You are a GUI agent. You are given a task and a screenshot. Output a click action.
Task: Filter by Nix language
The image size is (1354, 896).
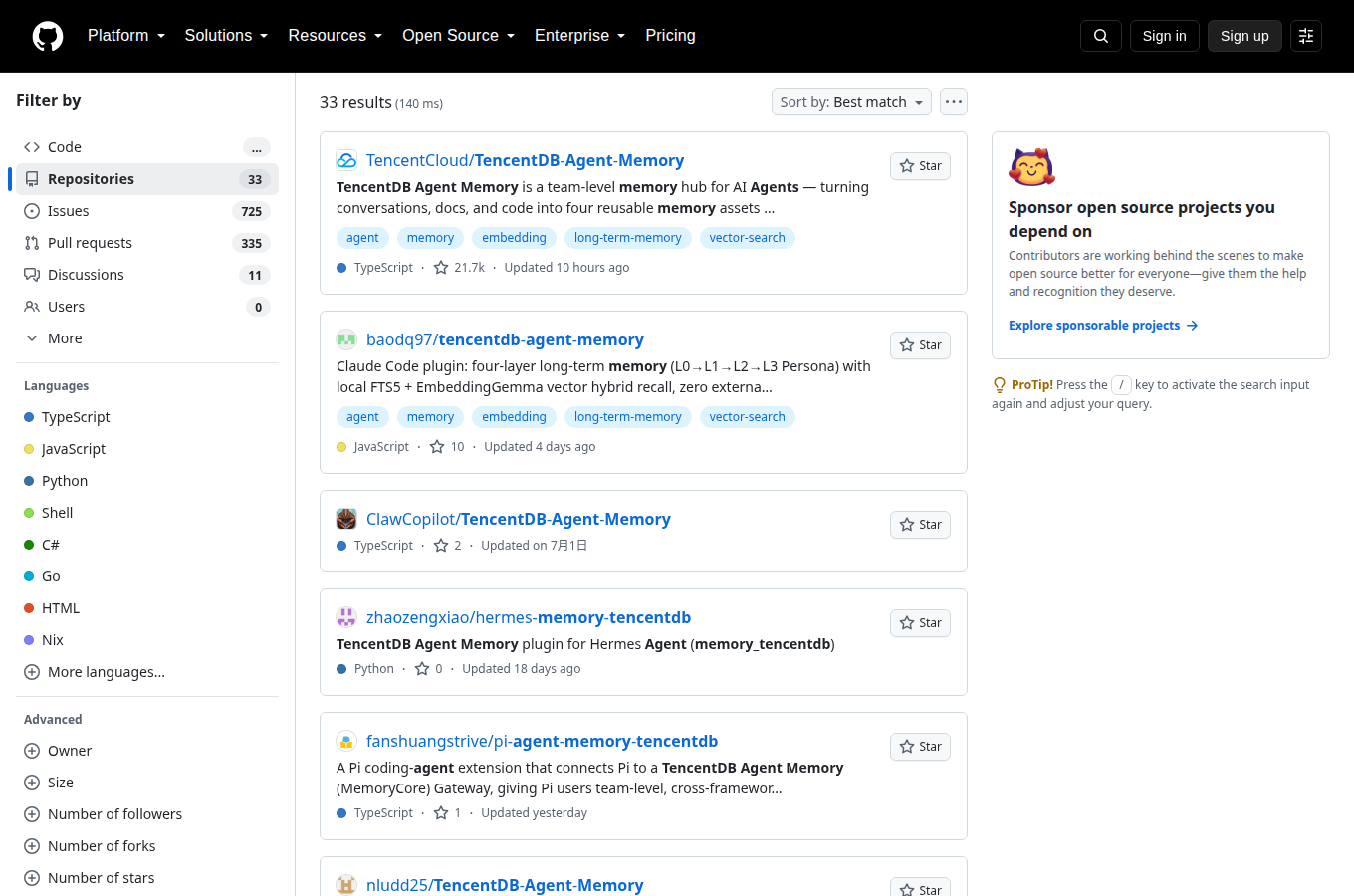click(x=147, y=640)
